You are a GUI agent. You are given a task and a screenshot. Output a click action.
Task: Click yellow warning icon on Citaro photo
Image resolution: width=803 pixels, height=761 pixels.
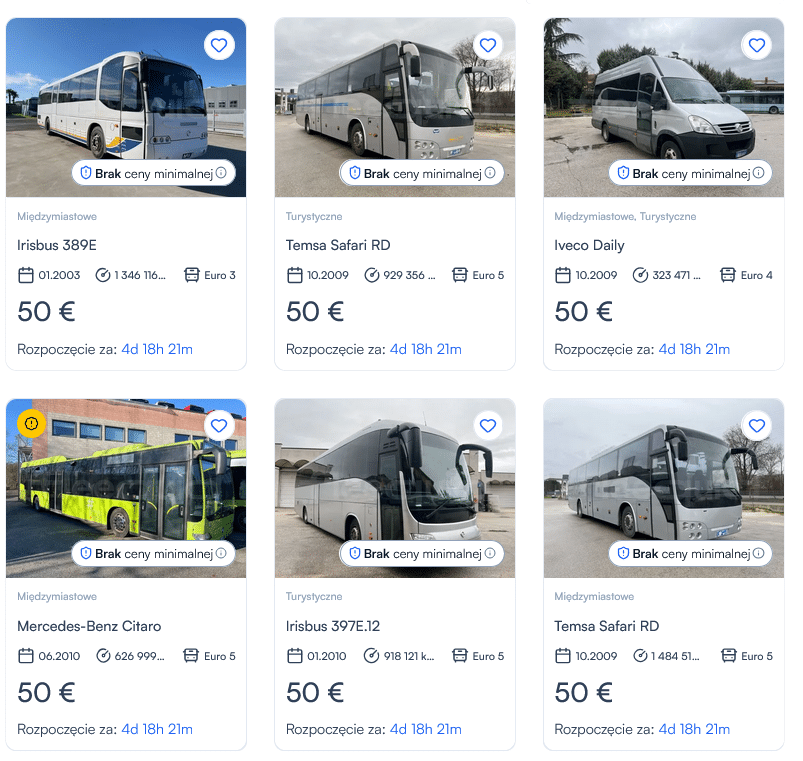[32, 424]
